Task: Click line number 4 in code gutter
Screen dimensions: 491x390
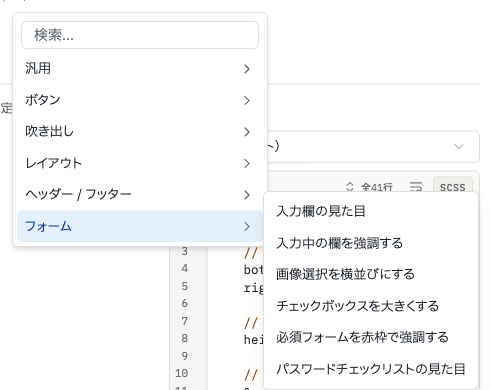Action: pos(185,268)
